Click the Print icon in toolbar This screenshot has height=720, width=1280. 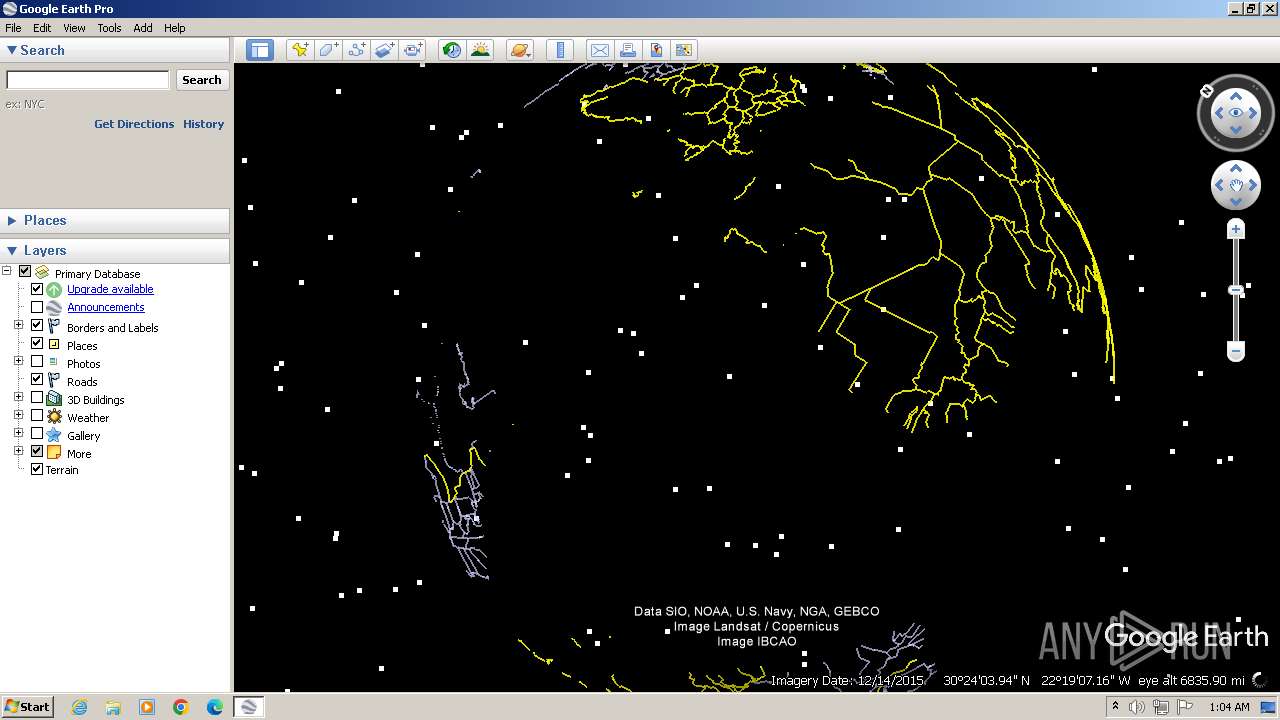point(627,50)
